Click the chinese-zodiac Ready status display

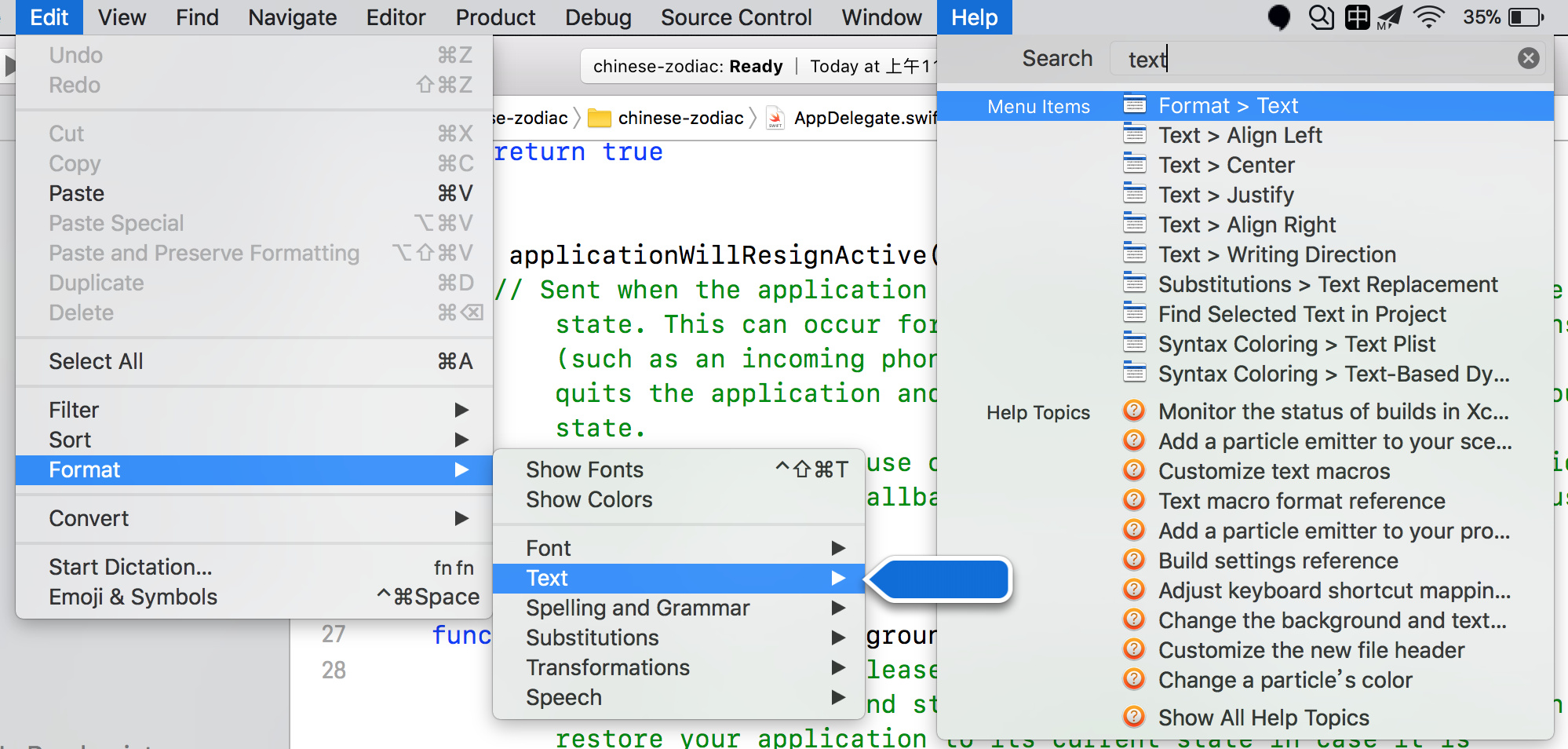(x=760, y=66)
